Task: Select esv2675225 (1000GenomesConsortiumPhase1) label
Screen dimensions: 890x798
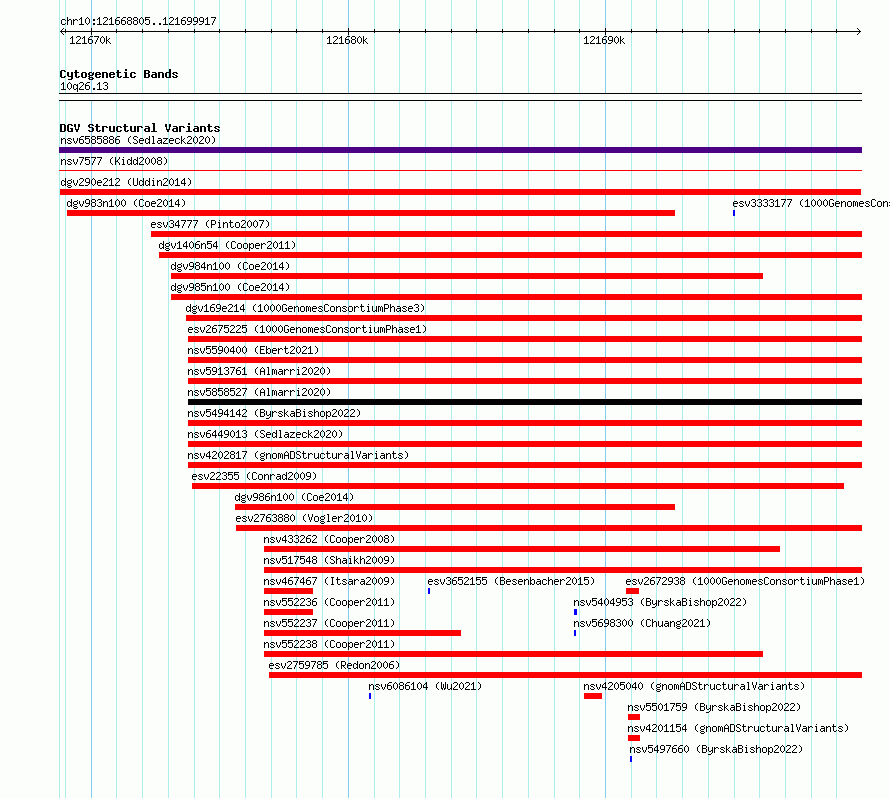Action: 307,329
